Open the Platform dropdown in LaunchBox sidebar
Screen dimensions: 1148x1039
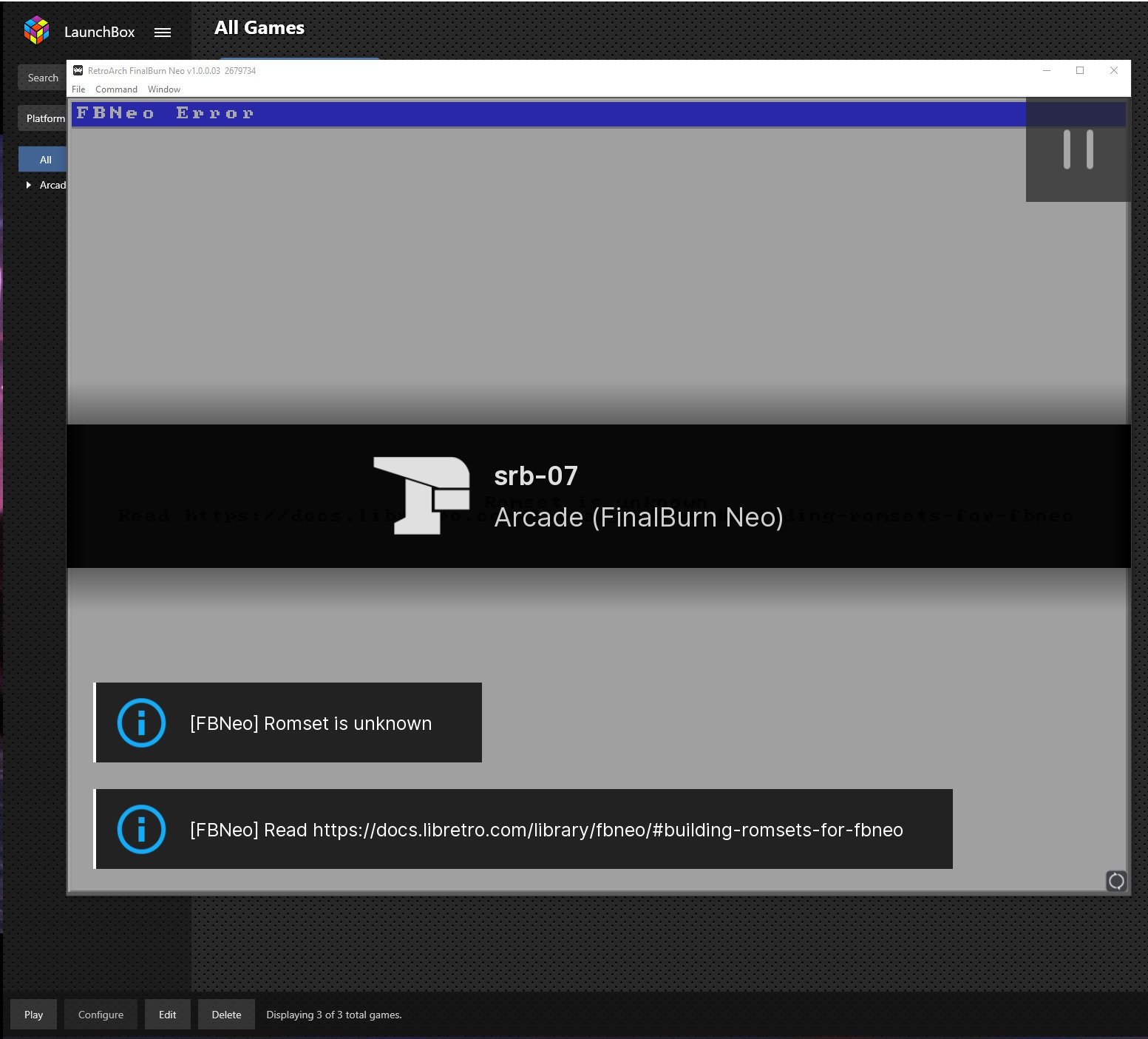click(x=42, y=118)
